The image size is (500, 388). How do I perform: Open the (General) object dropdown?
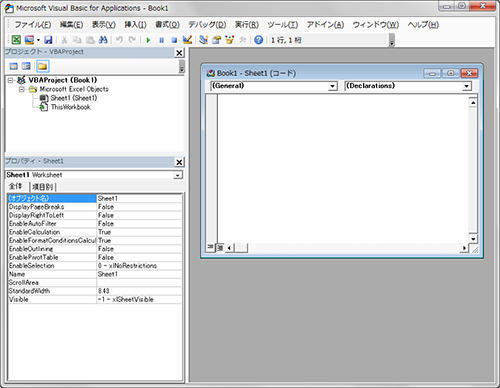[x=332, y=86]
